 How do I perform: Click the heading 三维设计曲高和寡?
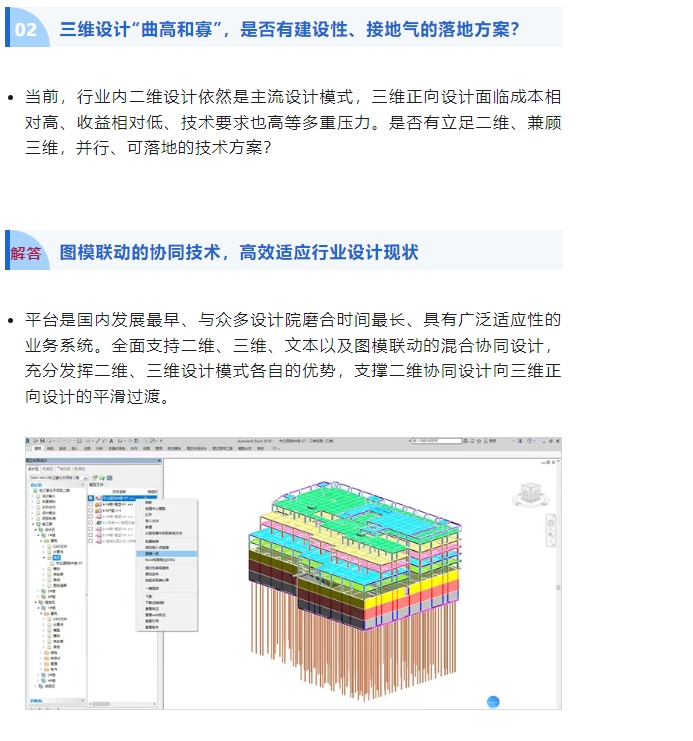click(x=290, y=29)
